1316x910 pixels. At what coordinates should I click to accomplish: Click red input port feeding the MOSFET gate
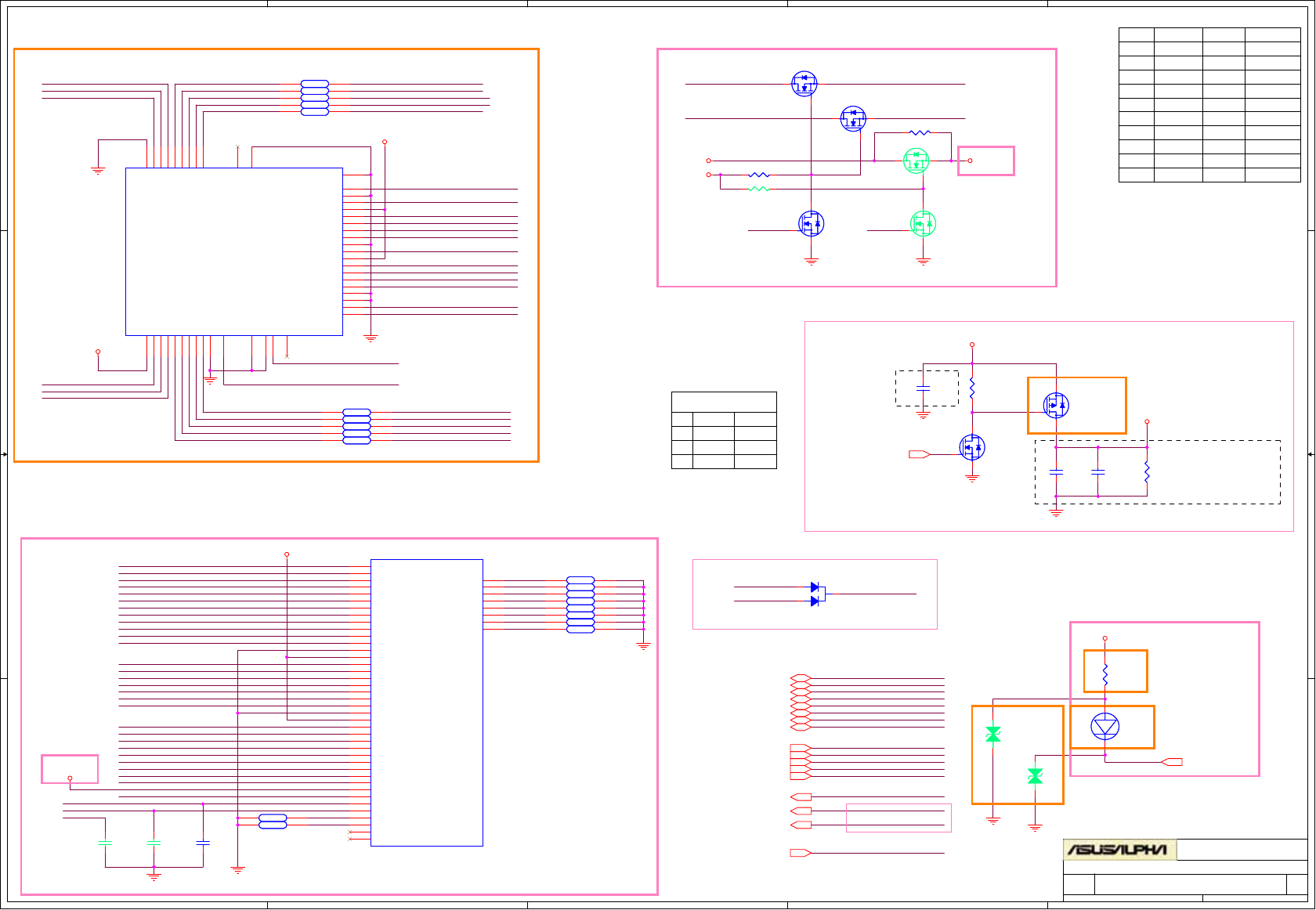(x=919, y=454)
